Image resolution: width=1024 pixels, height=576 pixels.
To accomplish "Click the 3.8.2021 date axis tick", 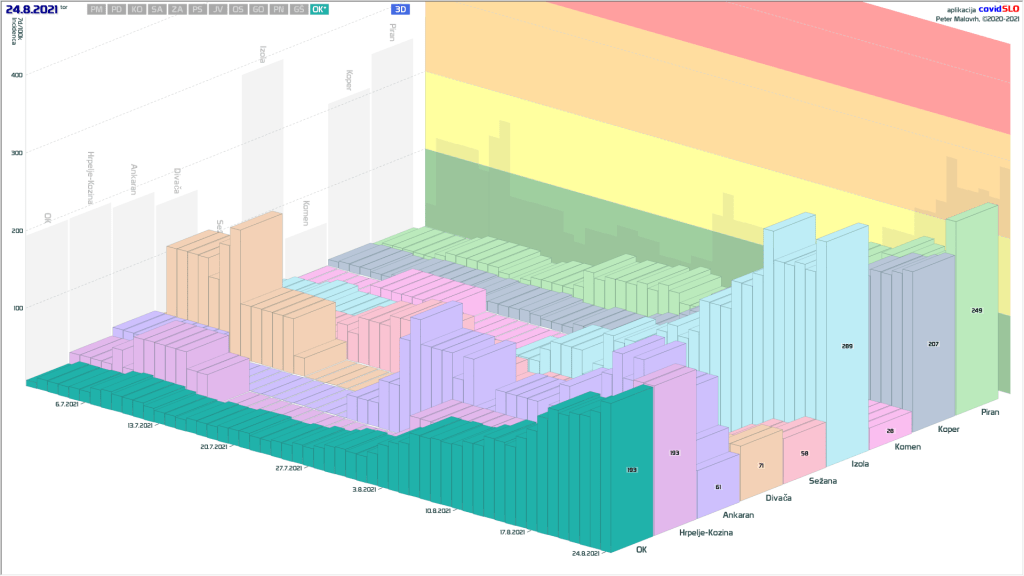I will tap(364, 489).
